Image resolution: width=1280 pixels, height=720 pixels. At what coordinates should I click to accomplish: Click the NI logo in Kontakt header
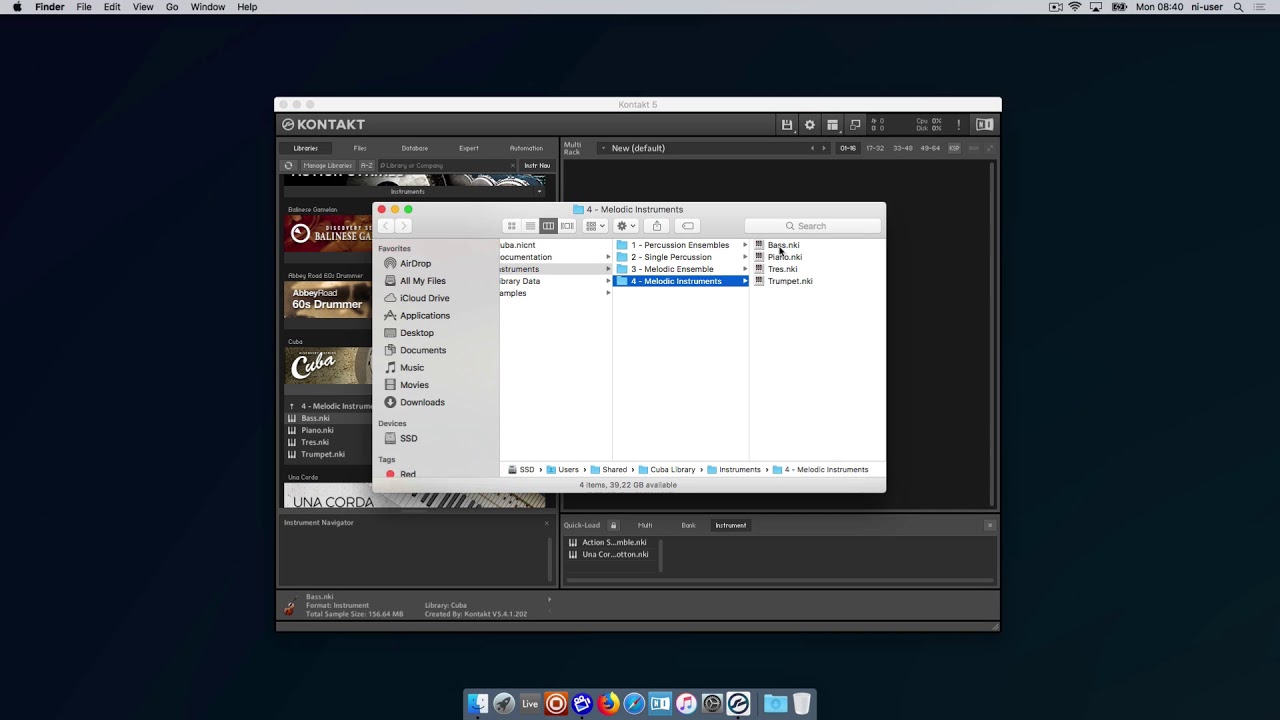tap(984, 125)
